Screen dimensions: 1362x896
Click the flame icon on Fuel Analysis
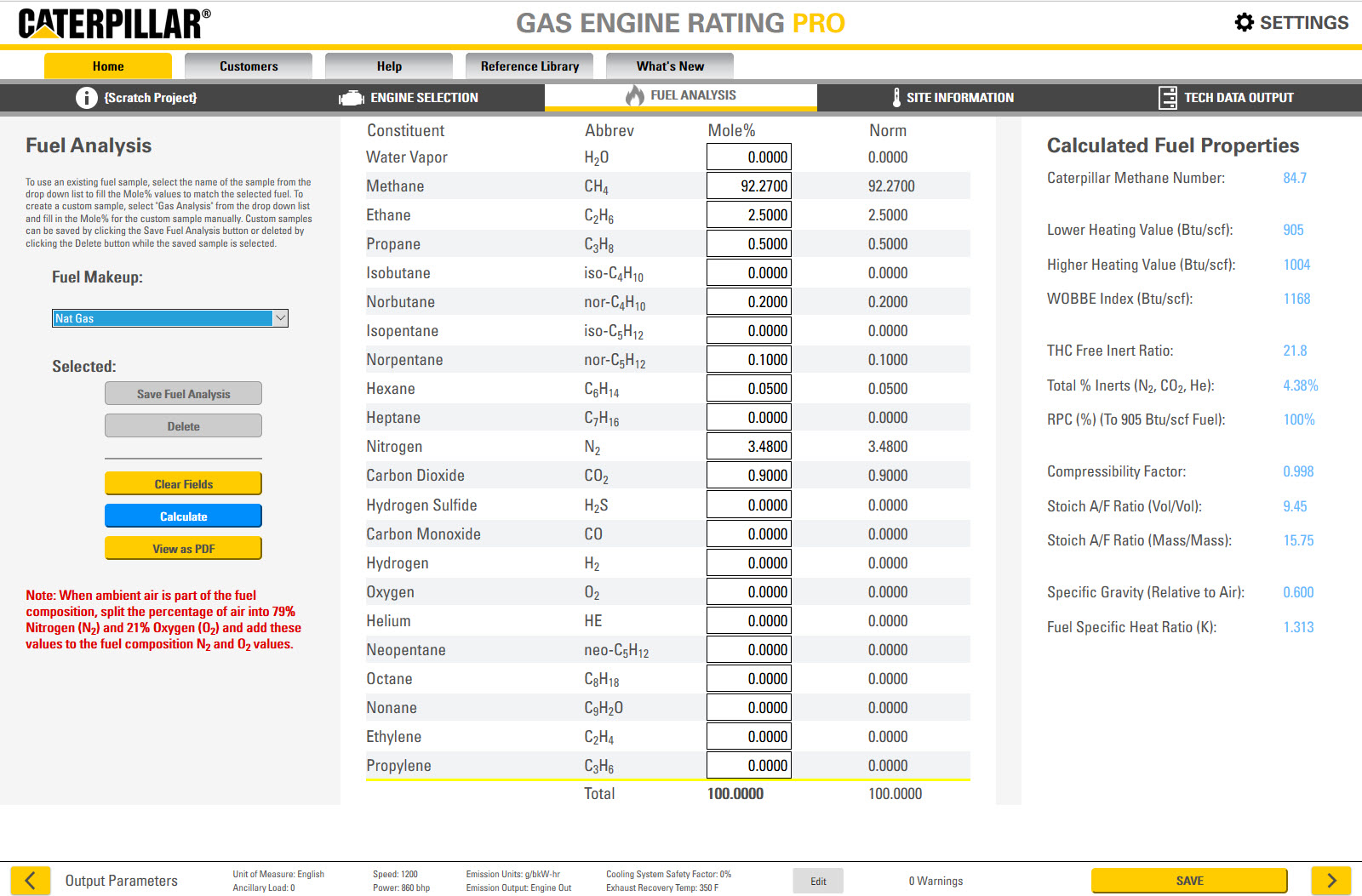[x=635, y=95]
